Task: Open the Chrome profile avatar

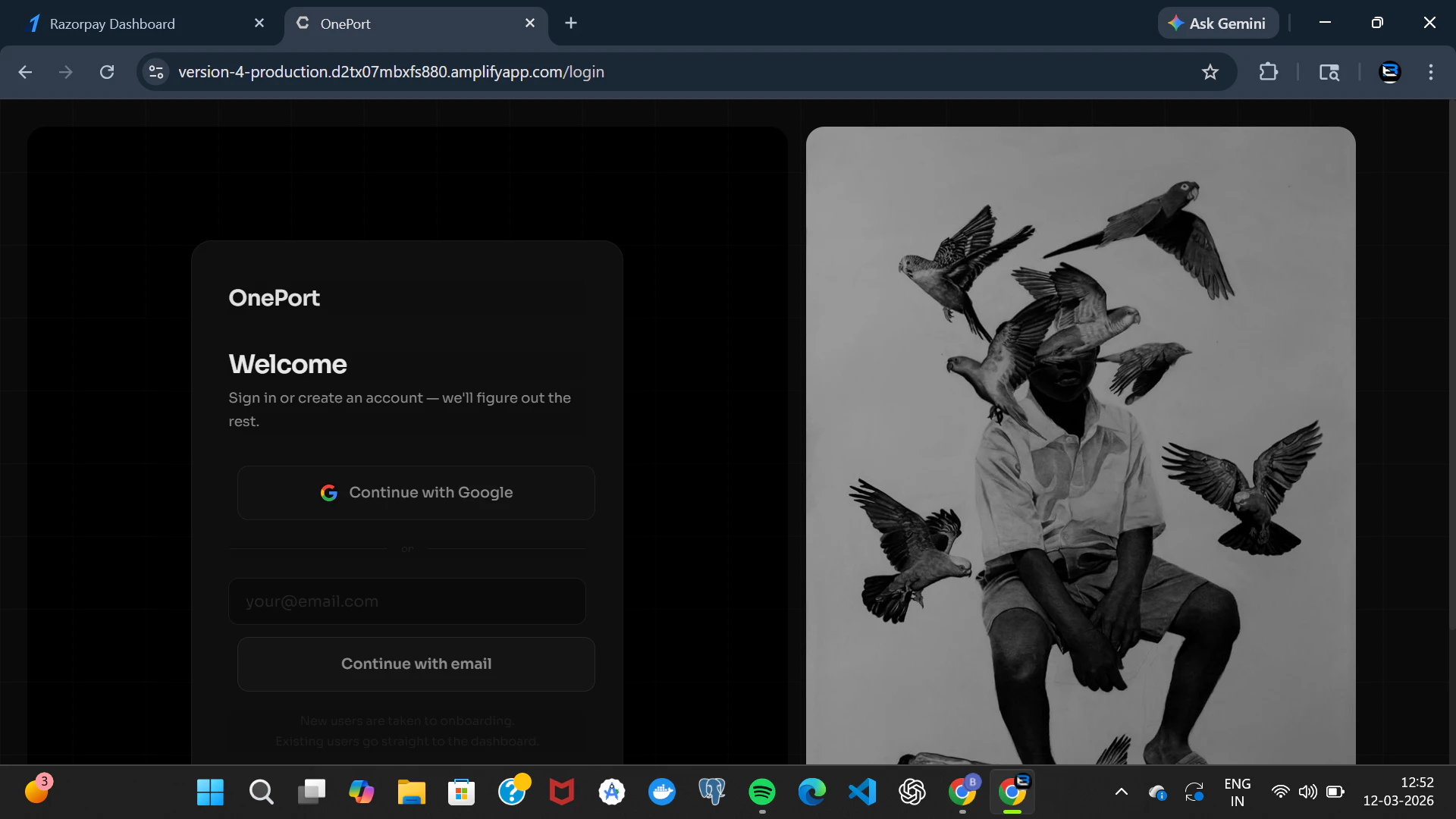Action: point(1389,72)
